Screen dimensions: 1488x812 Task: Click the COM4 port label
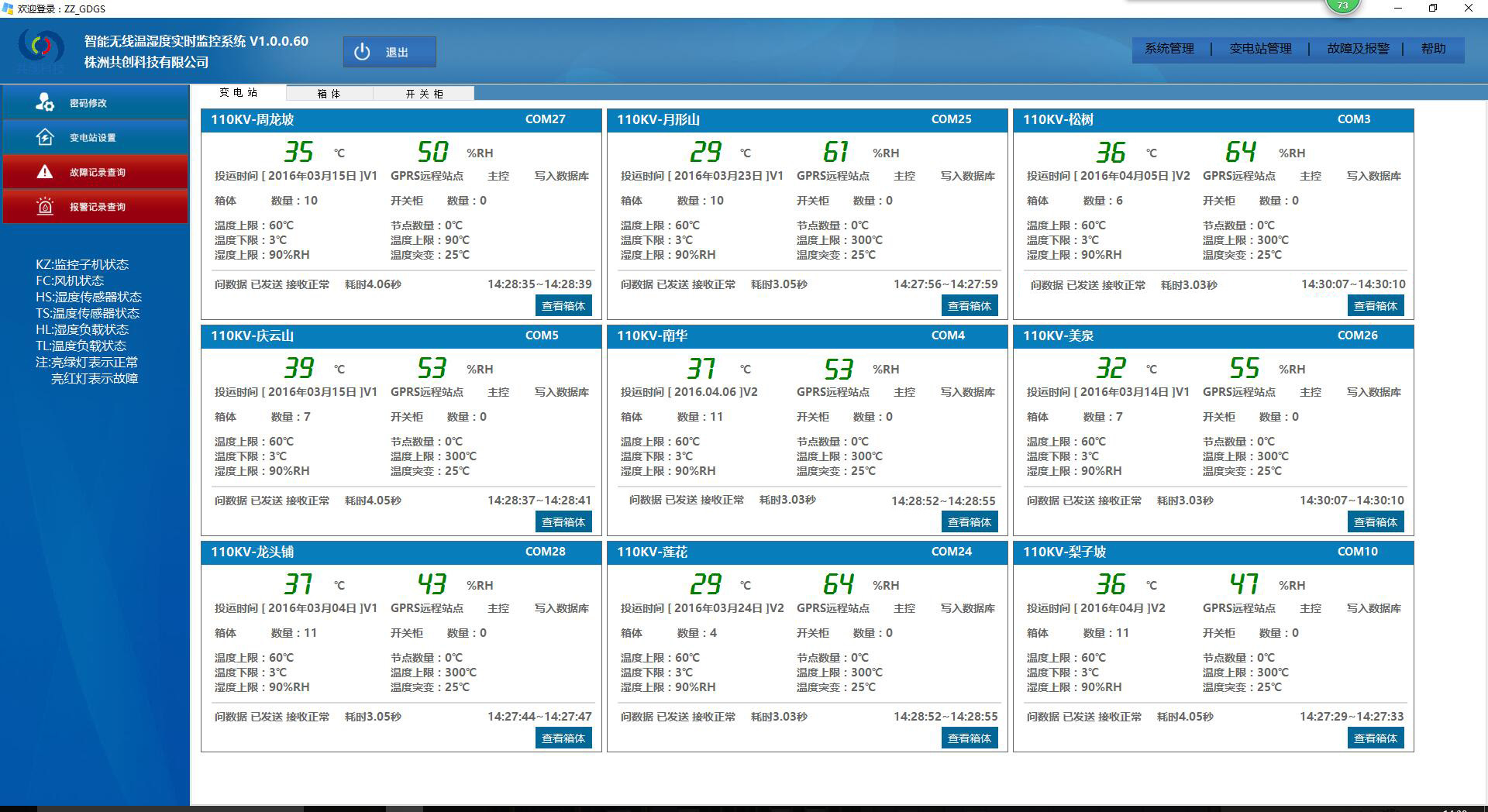click(948, 335)
